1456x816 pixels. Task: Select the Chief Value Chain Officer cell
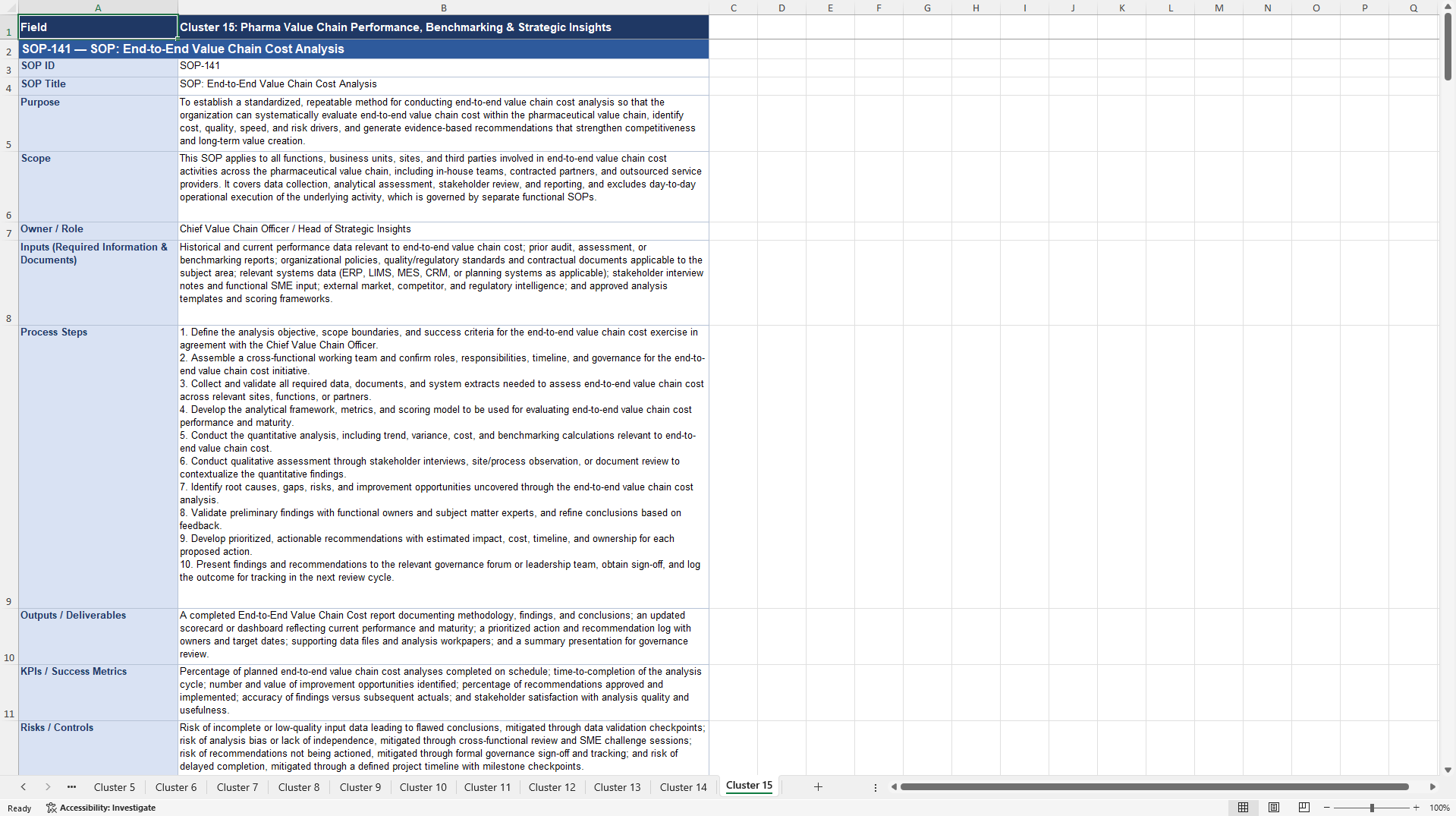pyautogui.click(x=443, y=231)
